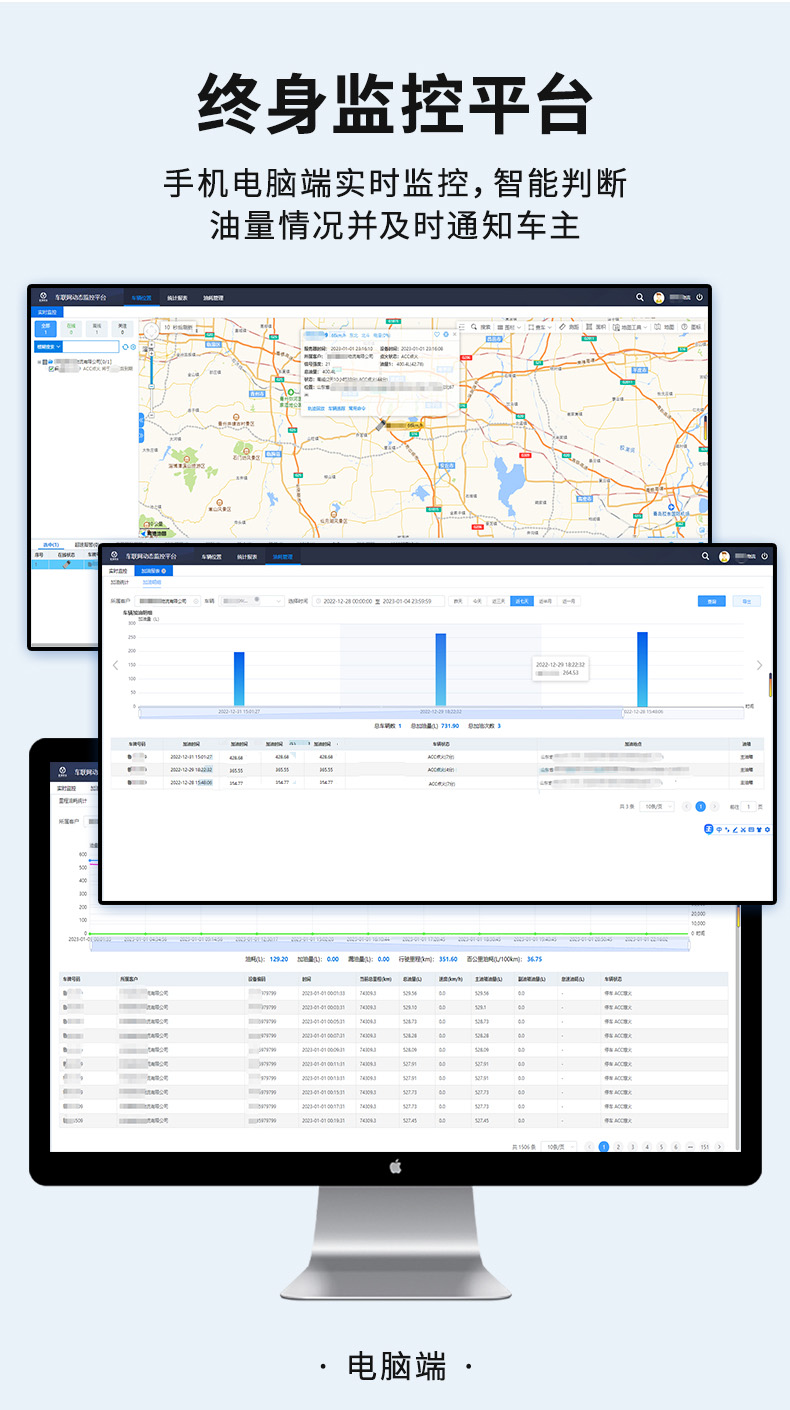This screenshot has width=790, height=1410.
Task: Click the map compass pan control
Action: pos(151,330)
